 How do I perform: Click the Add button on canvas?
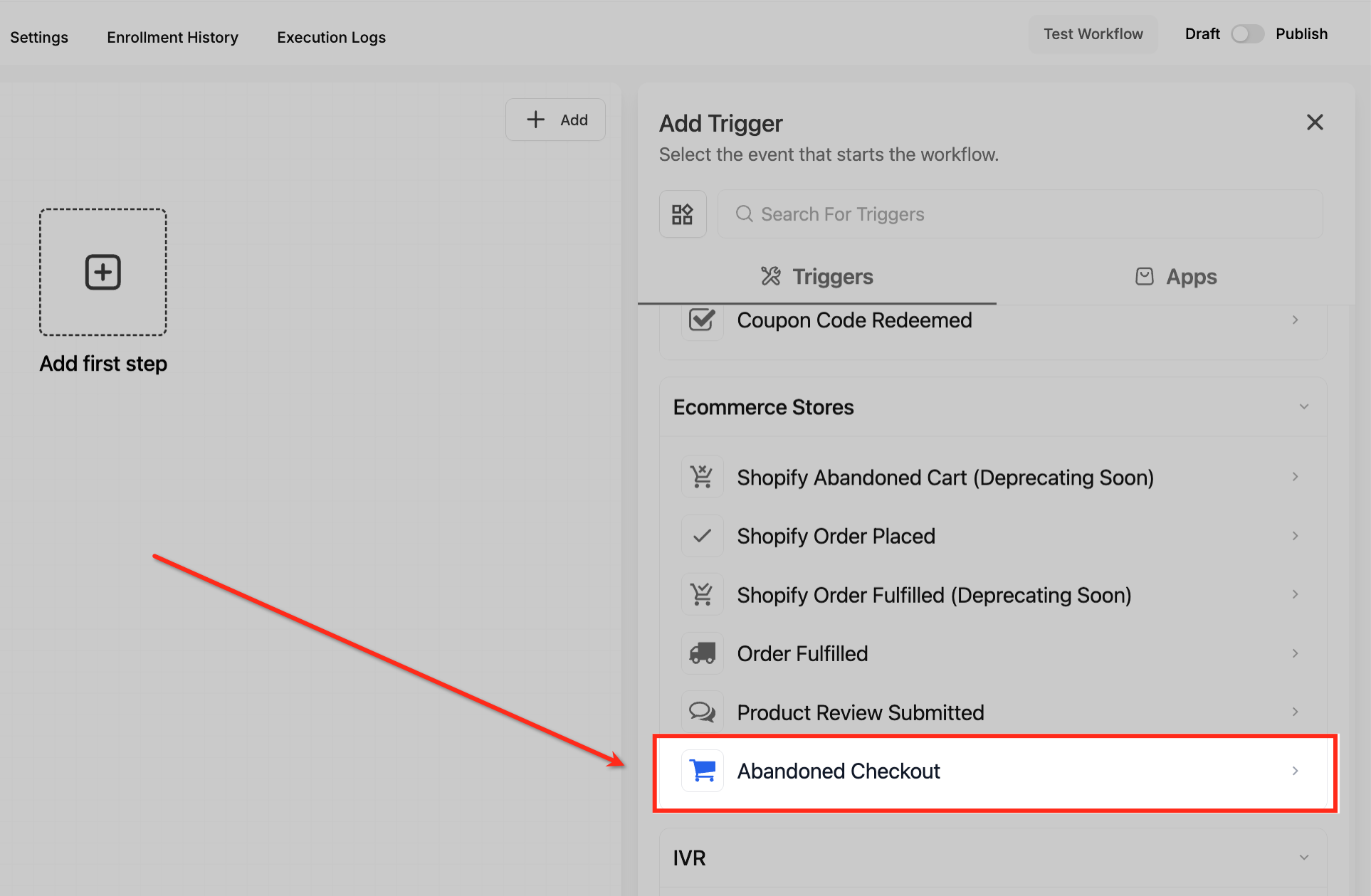[x=556, y=120]
